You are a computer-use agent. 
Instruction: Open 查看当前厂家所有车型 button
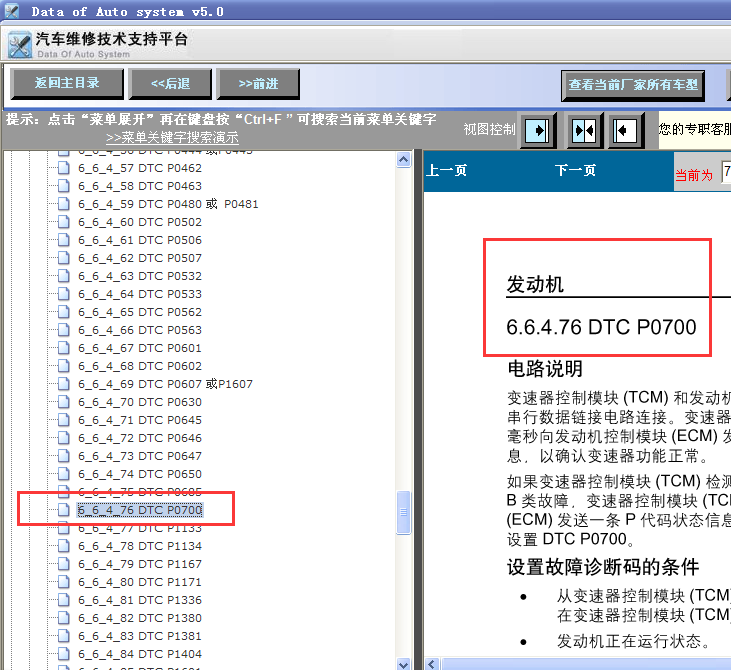point(633,85)
